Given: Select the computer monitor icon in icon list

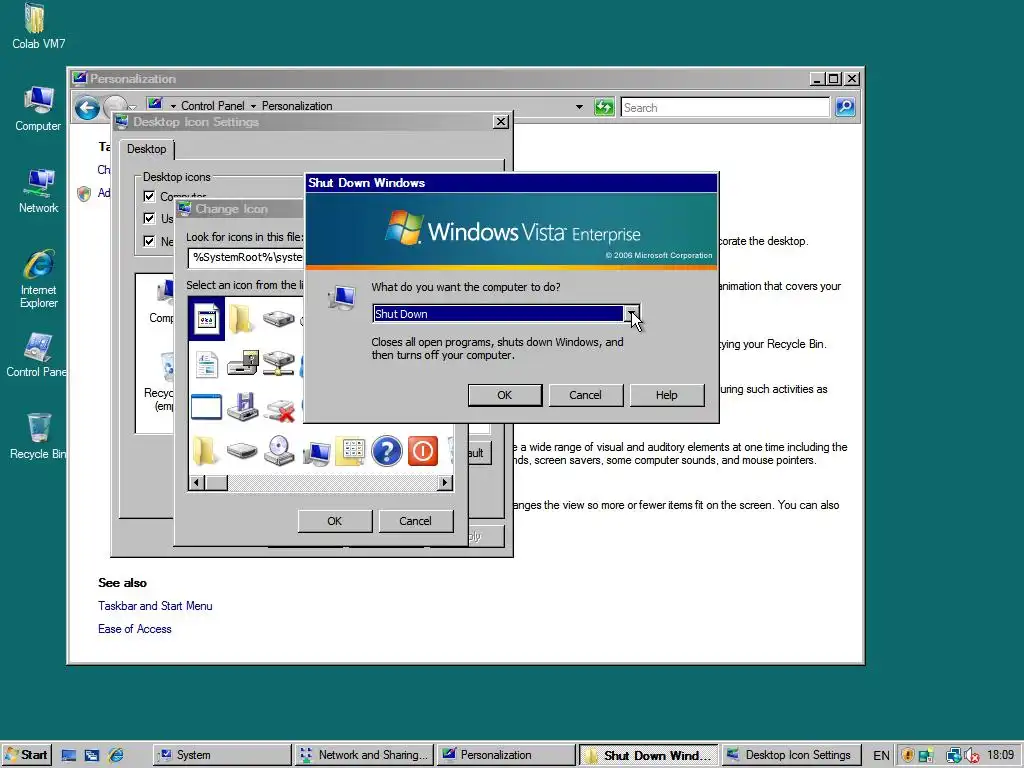Looking at the screenshot, I should 317,453.
